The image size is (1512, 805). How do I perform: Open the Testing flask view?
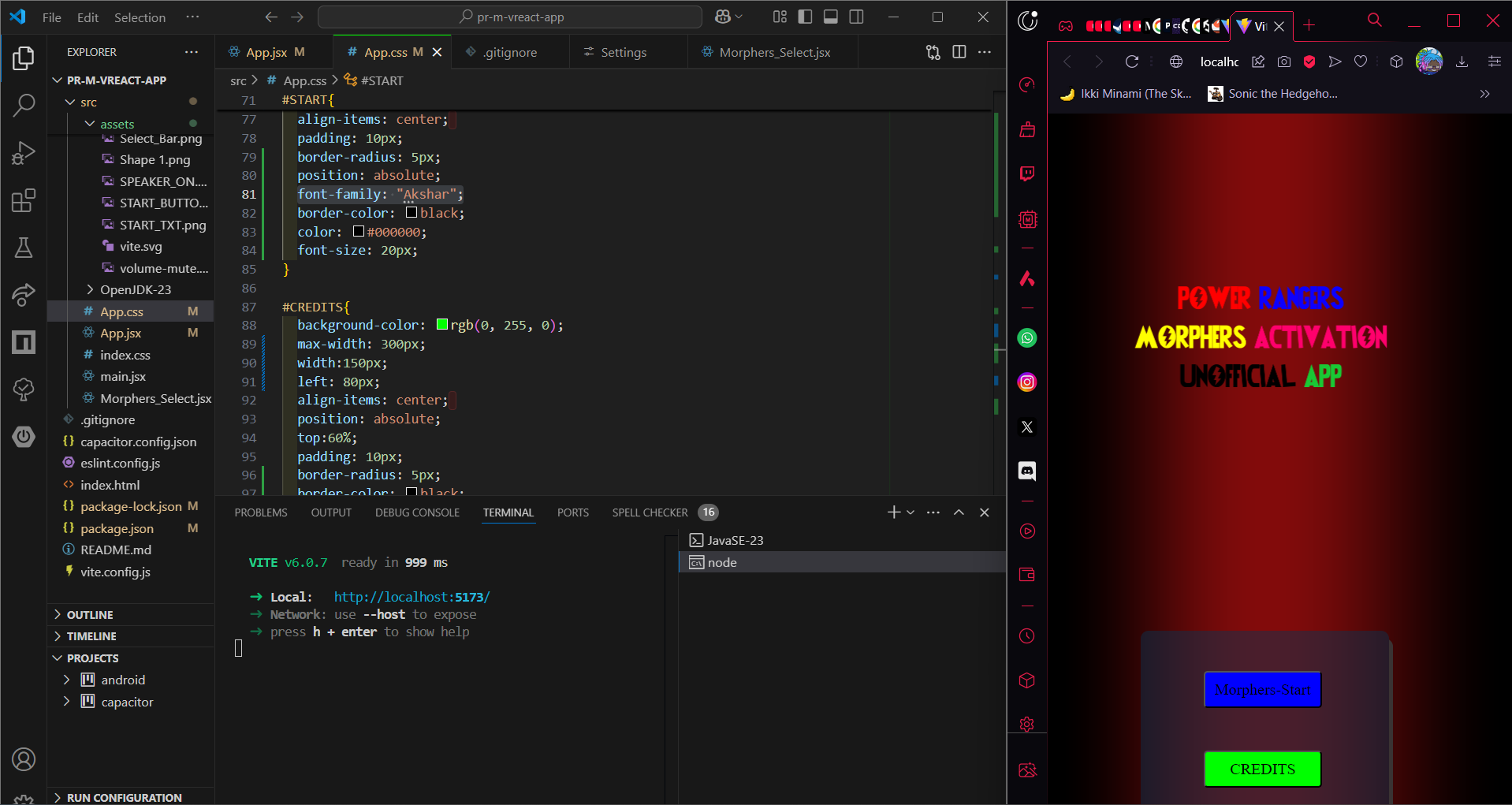pyautogui.click(x=24, y=248)
